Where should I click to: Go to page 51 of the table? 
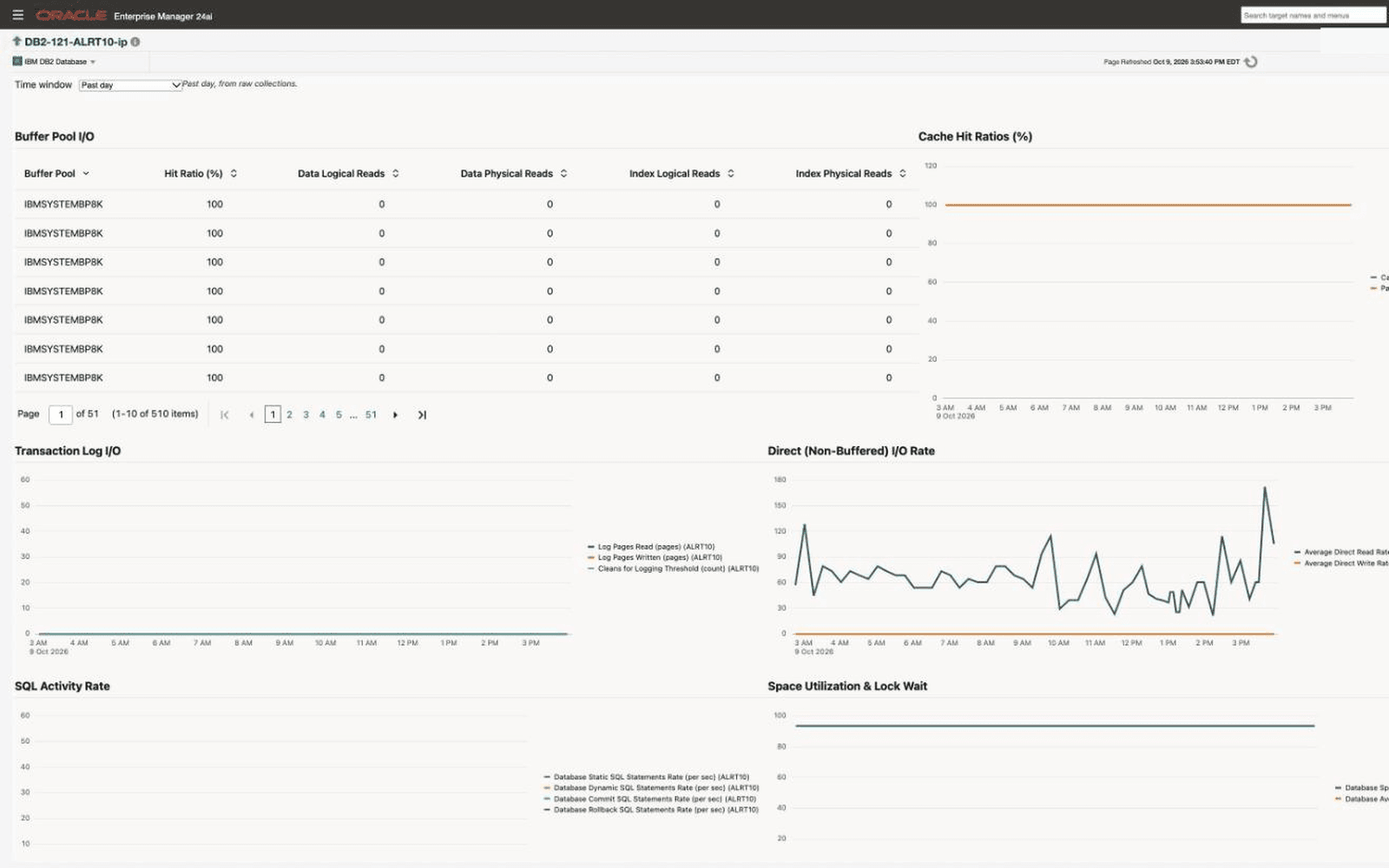[x=371, y=415]
